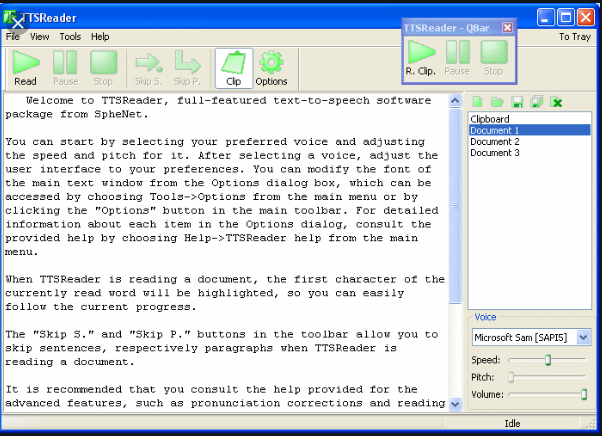Minimize the TTSReader window

coord(545,17)
